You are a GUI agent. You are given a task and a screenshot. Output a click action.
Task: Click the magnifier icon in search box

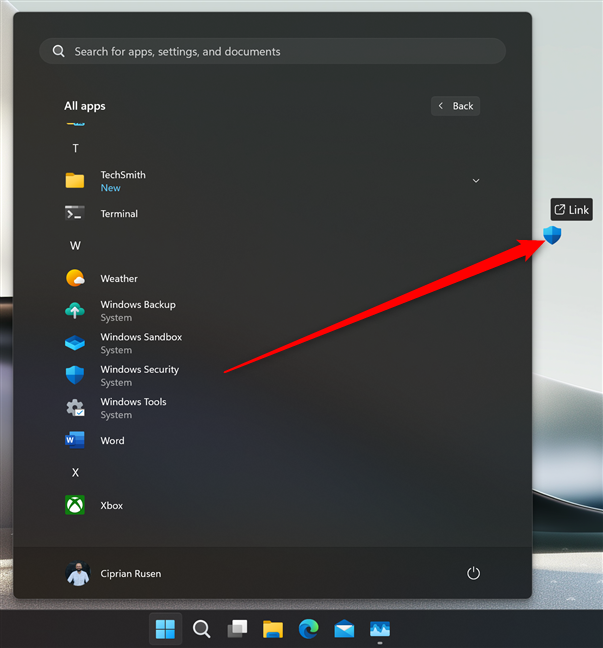(59, 51)
